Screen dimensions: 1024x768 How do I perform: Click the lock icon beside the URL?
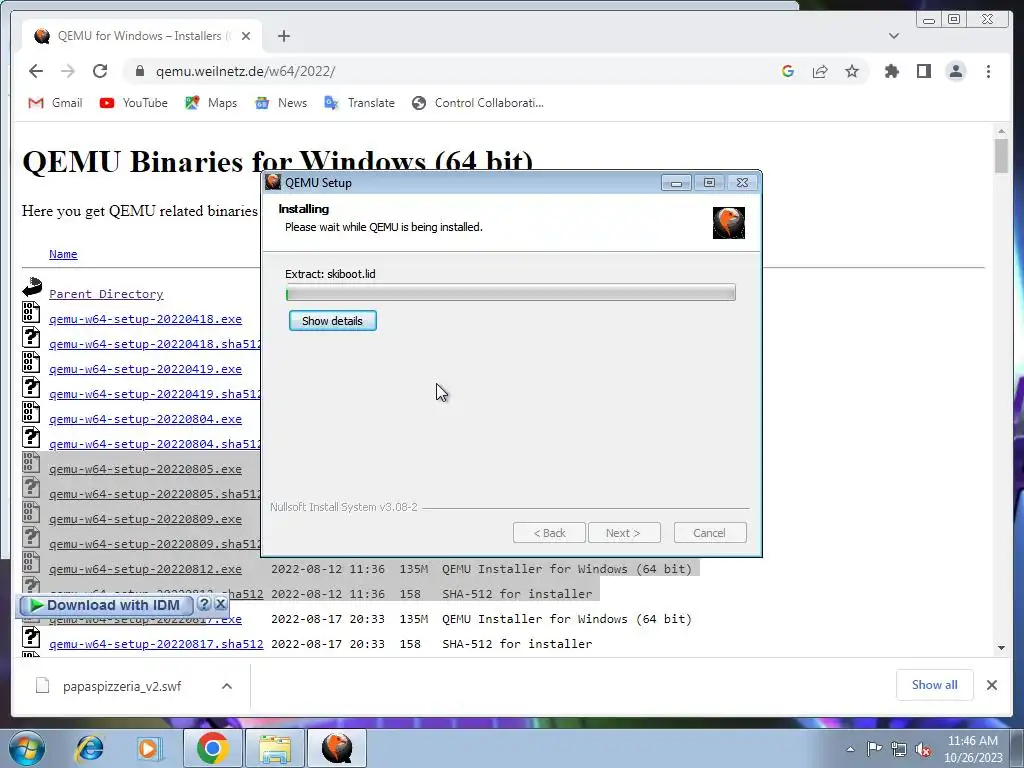point(139,71)
